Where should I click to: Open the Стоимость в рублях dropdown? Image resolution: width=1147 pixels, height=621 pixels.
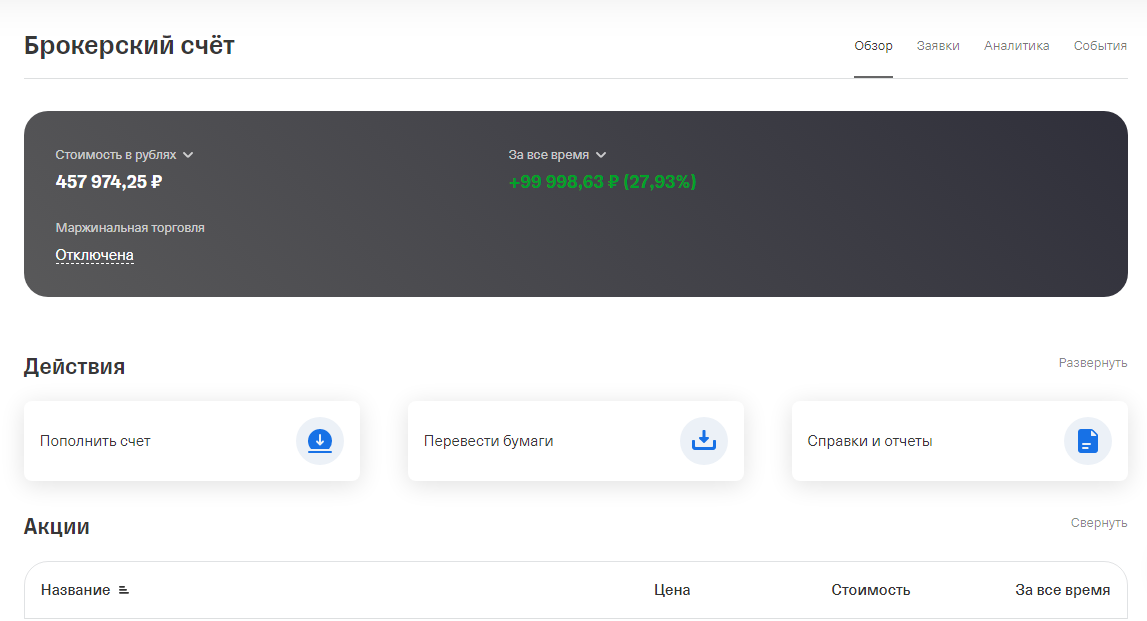[122, 155]
